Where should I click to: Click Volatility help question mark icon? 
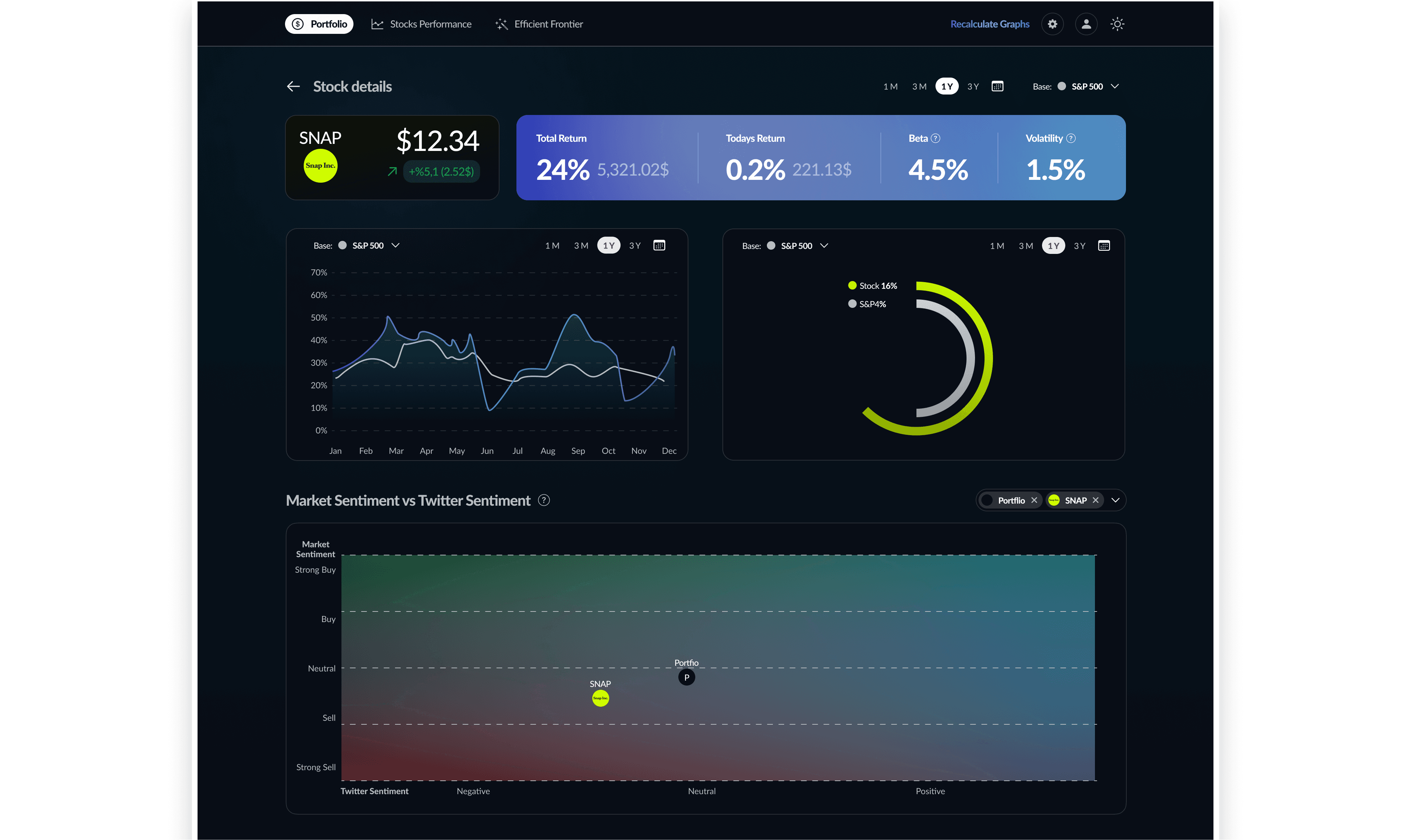tap(1071, 139)
